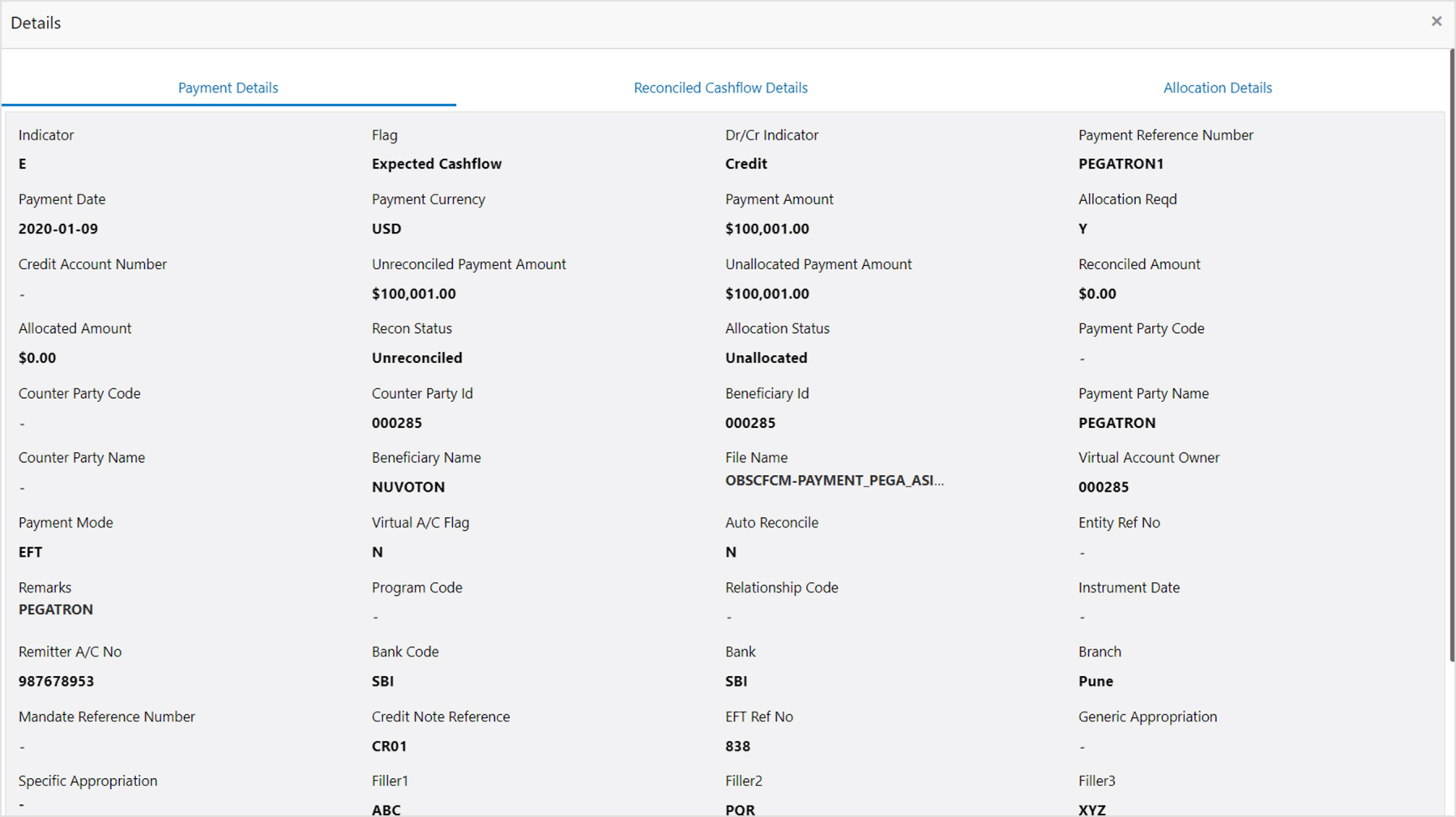Click the Beneficiary Name value NUVOTON
1456x817 pixels.
408,487
